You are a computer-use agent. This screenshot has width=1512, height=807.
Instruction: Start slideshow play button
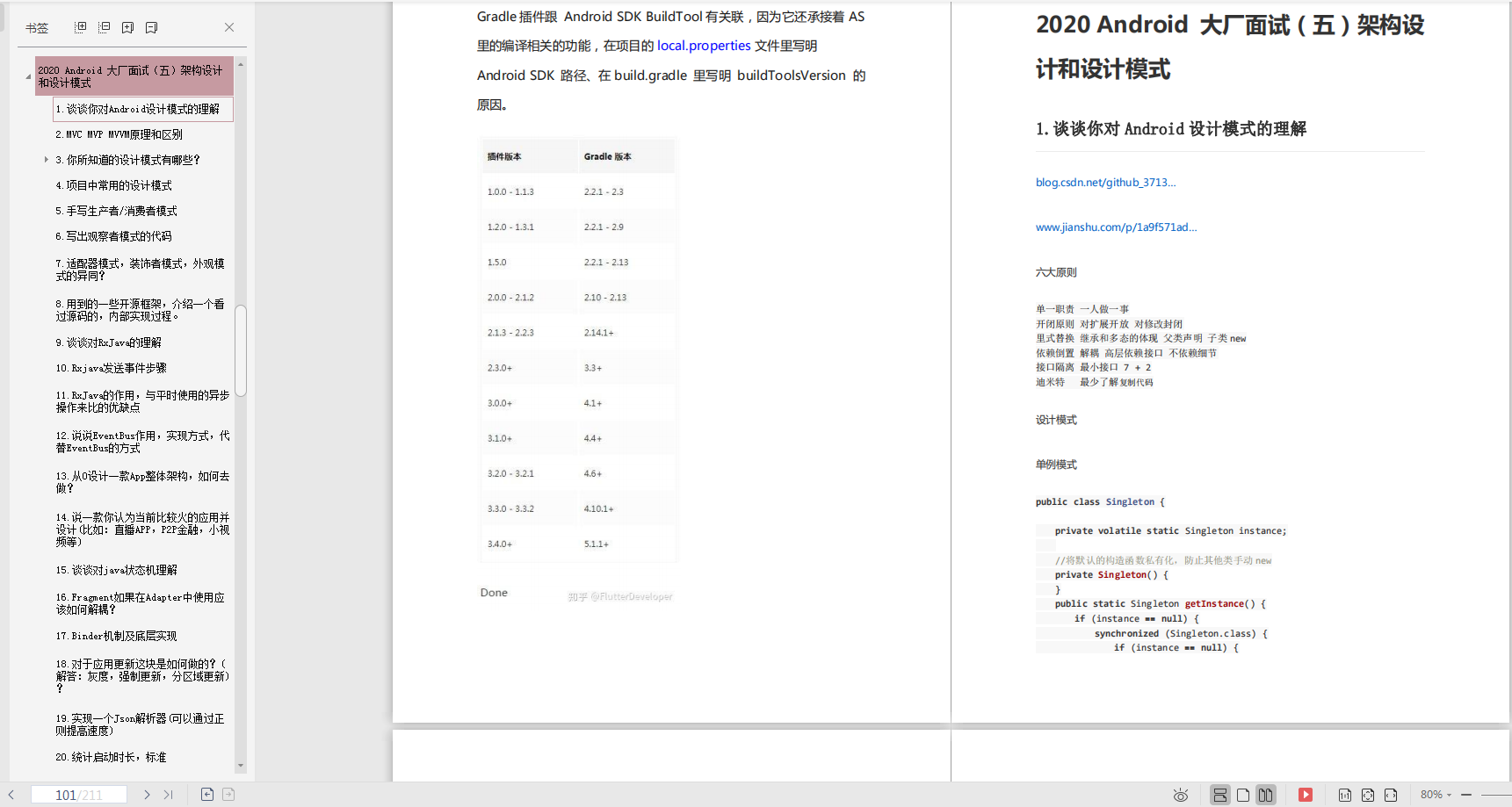pos(1306,795)
